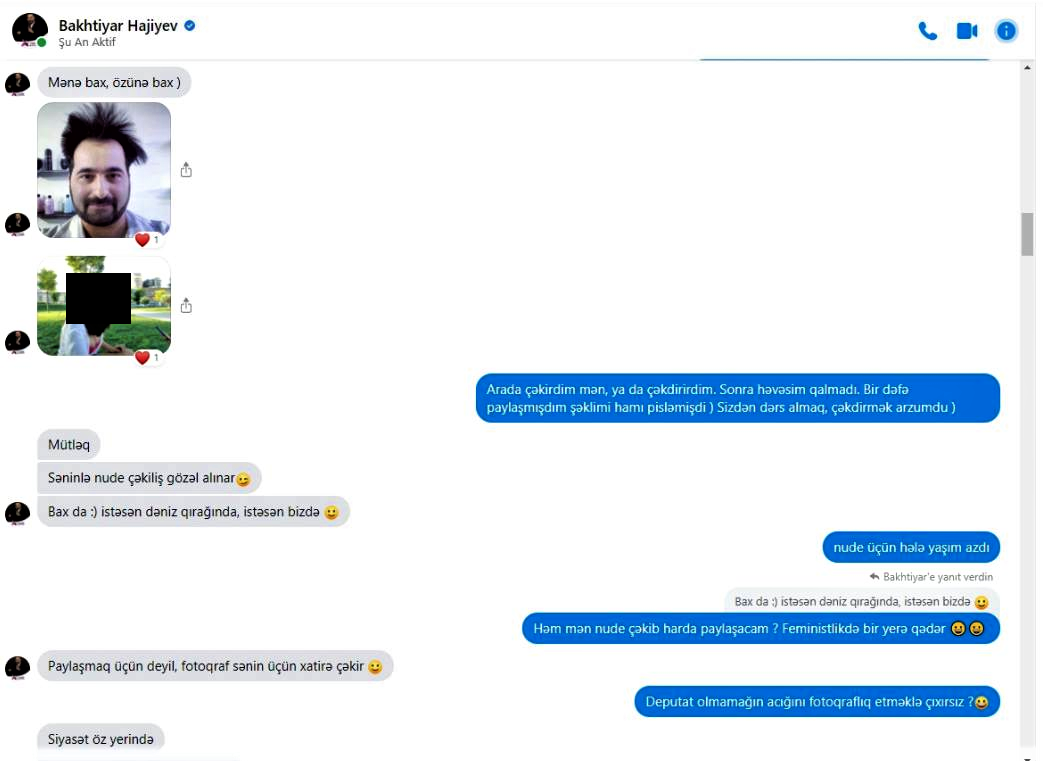Open heart reaction on the park photo
The width and height of the screenshot is (1043, 761).
148,357
